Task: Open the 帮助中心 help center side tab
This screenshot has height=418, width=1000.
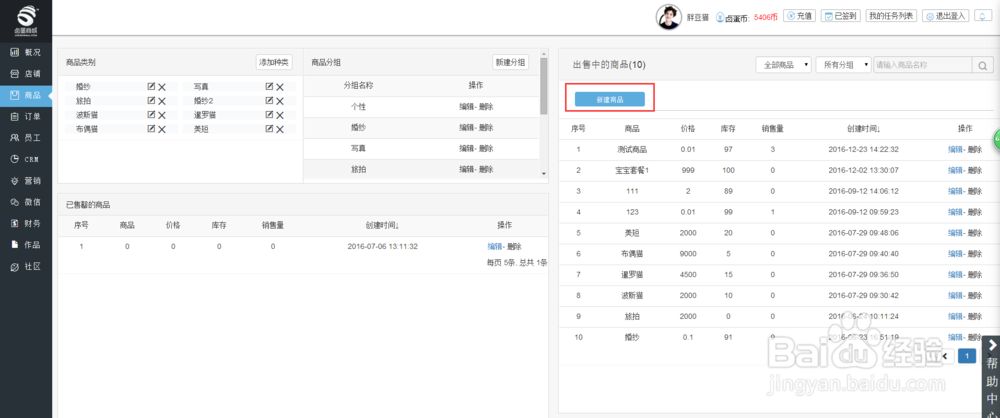Action: (991, 377)
